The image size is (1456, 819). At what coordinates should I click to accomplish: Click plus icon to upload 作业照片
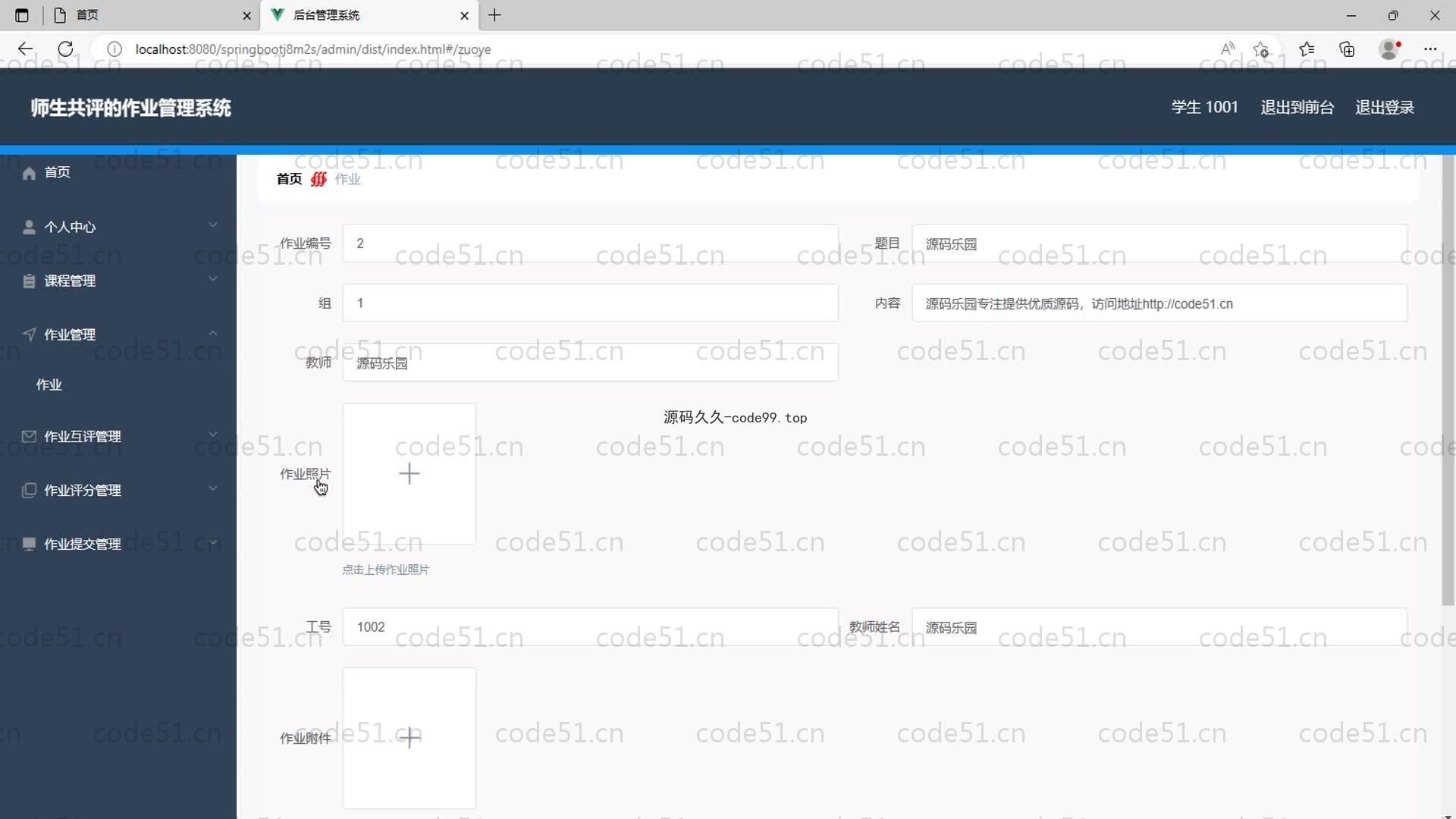click(409, 474)
